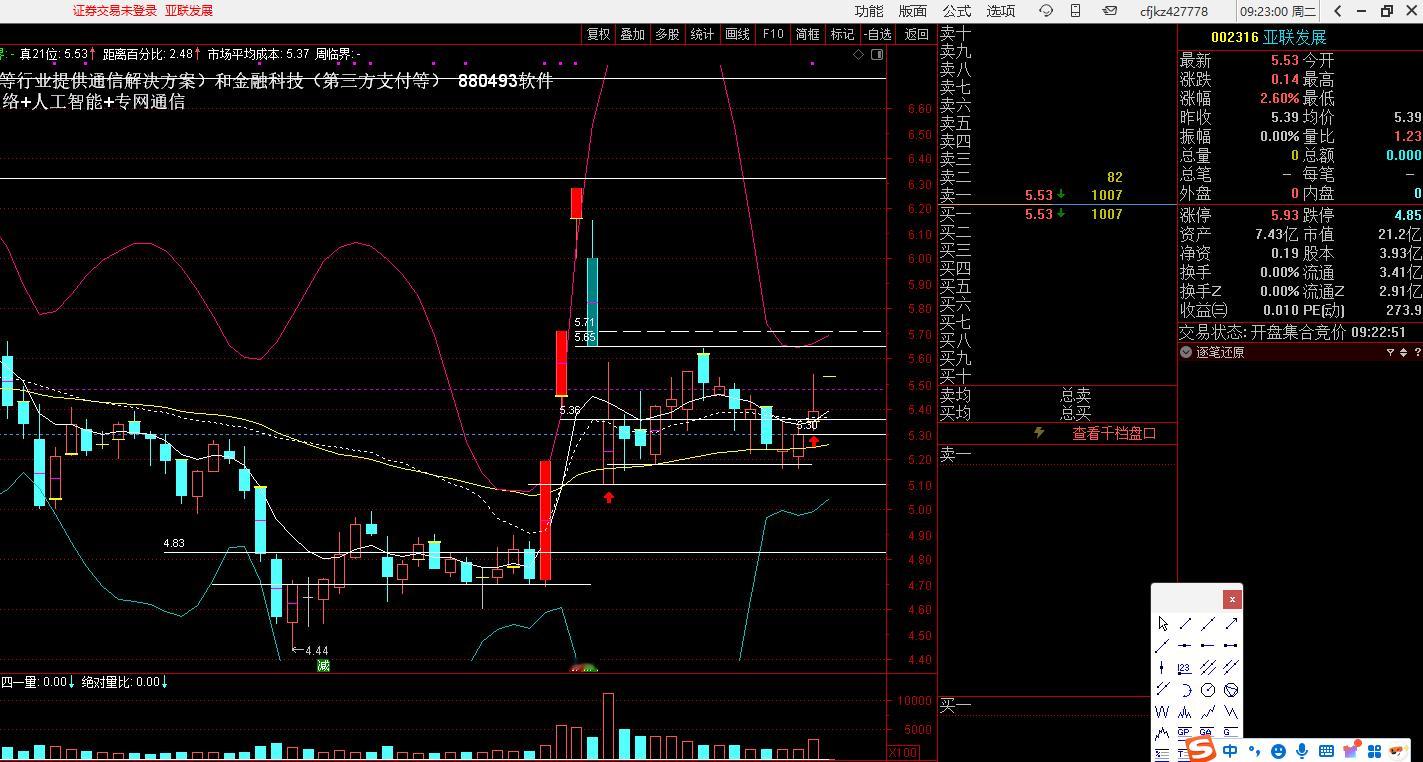Choose the 123 price label line tool
Screen dimensions: 1423x762
coord(1185,668)
